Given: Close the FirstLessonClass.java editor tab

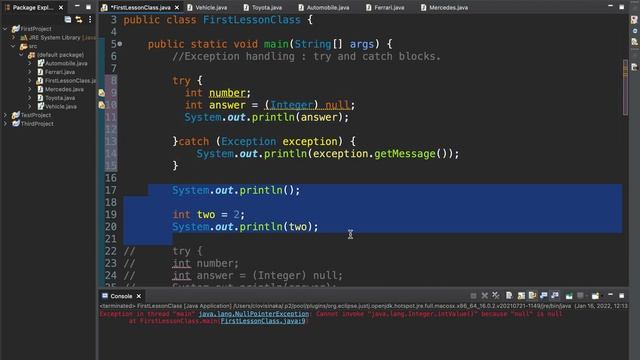Looking at the screenshot, I should (177, 7).
